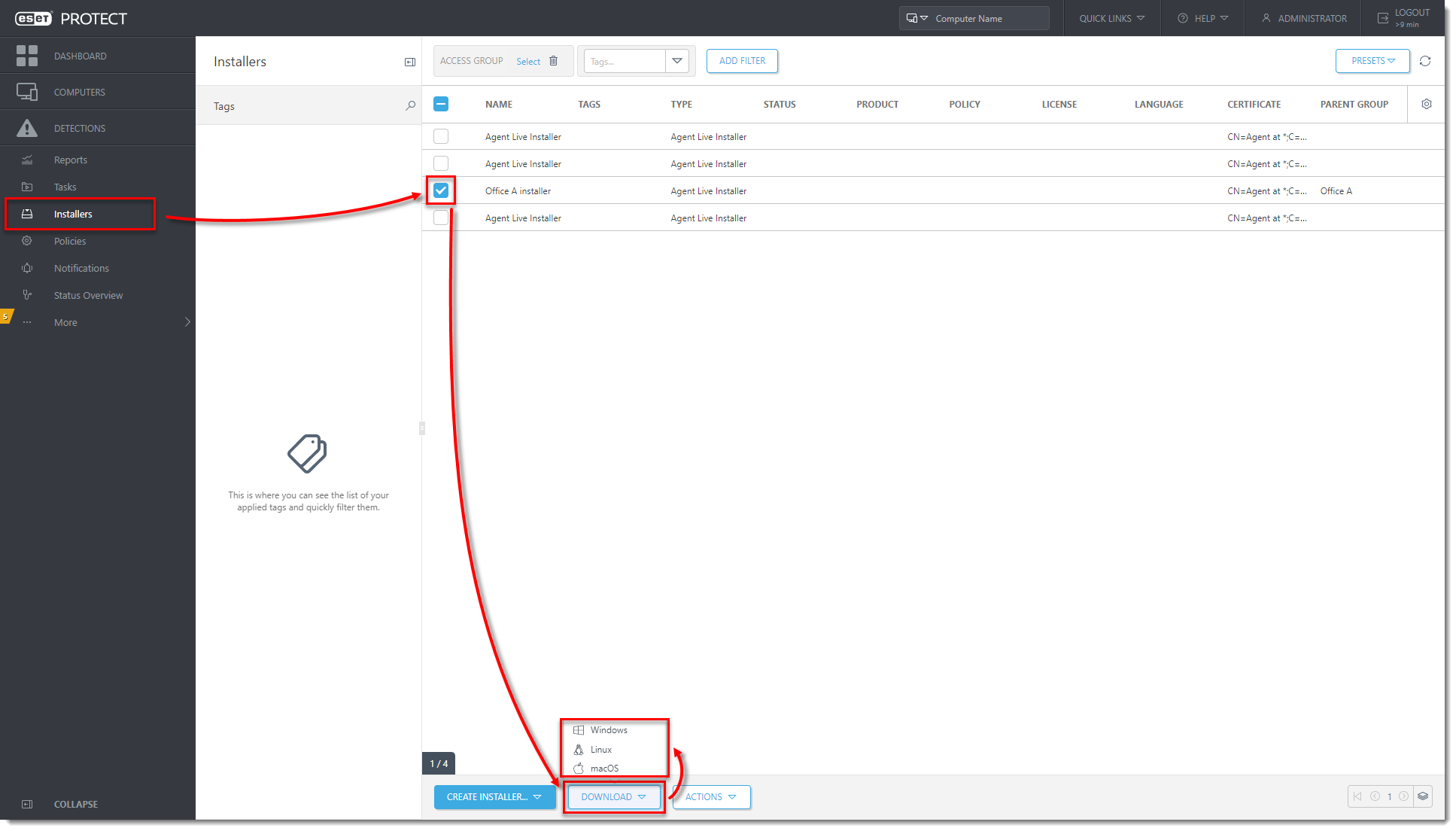Choose Linux from the download menu
This screenshot has width=1456, height=831.
click(x=600, y=750)
